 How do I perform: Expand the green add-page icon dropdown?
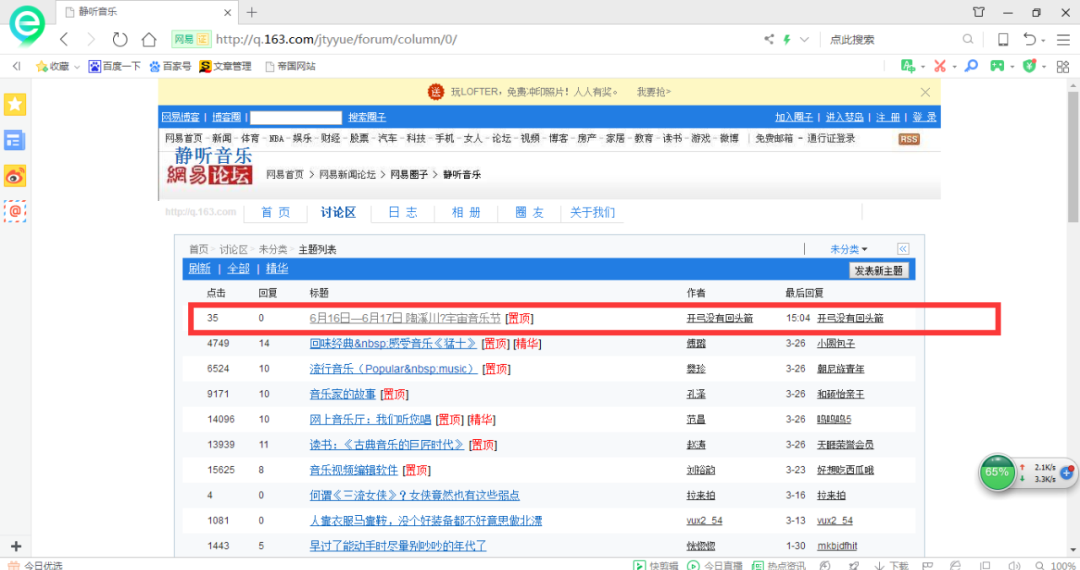click(x=922, y=67)
